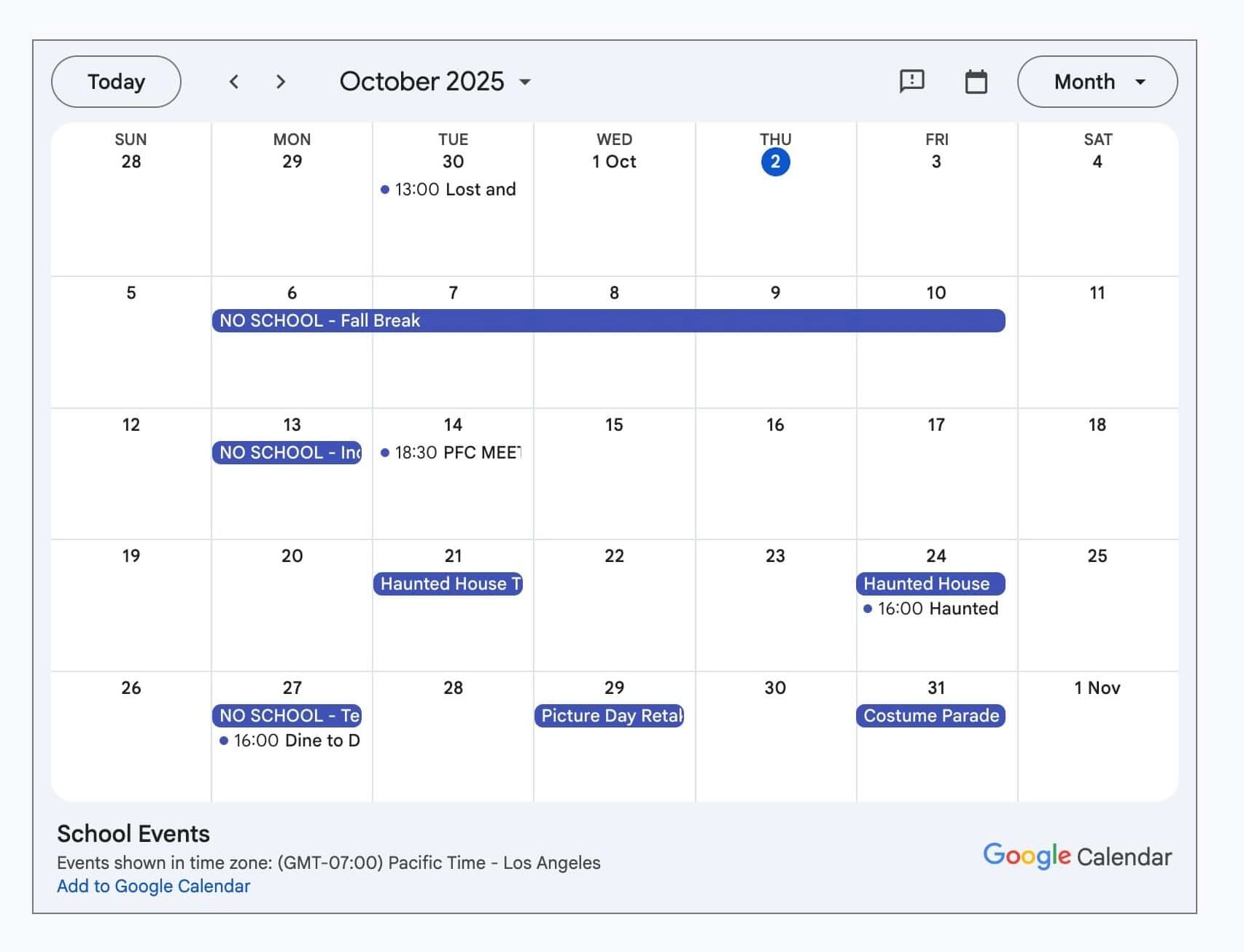
Task: Open the 16:00 Dine to Donate event
Action: pyautogui.click(x=292, y=741)
